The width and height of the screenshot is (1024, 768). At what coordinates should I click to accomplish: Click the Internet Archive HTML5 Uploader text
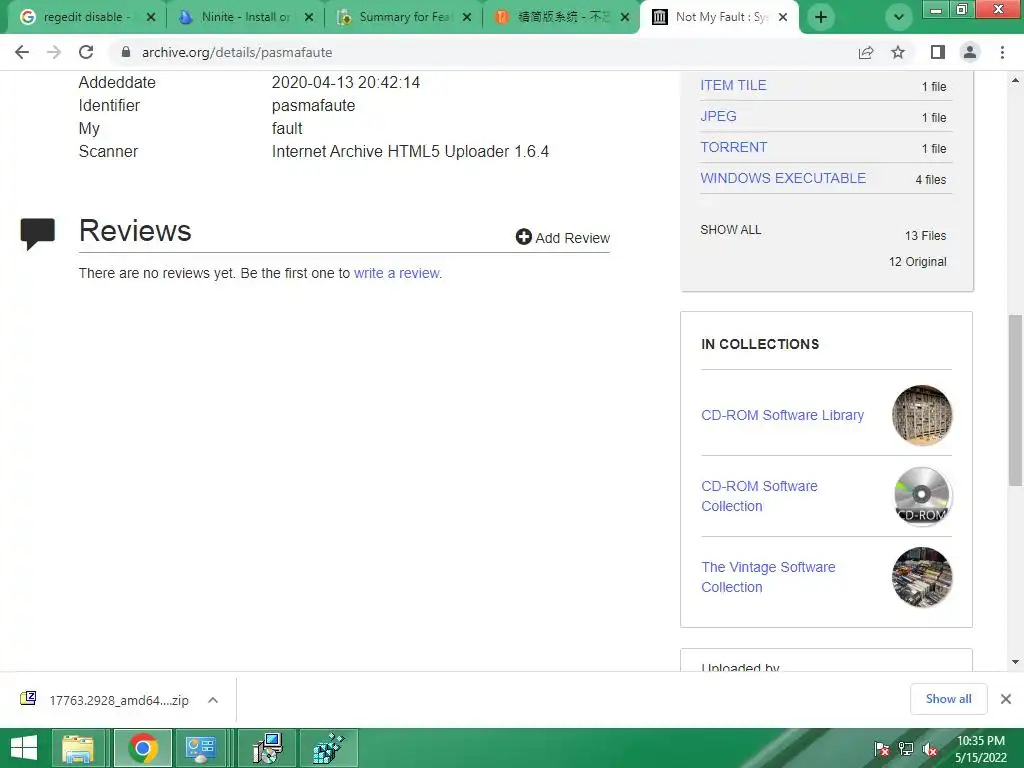[x=410, y=152]
